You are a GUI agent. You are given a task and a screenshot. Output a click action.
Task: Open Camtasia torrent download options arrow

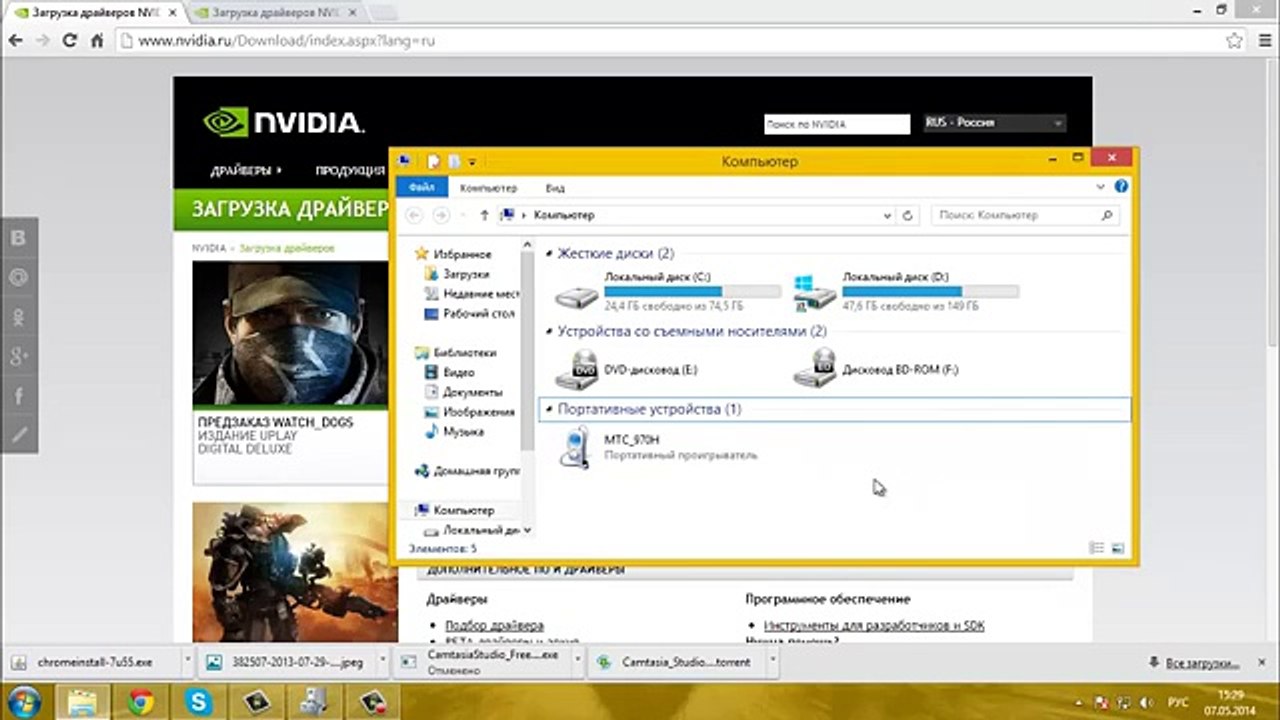pyautogui.click(x=773, y=662)
